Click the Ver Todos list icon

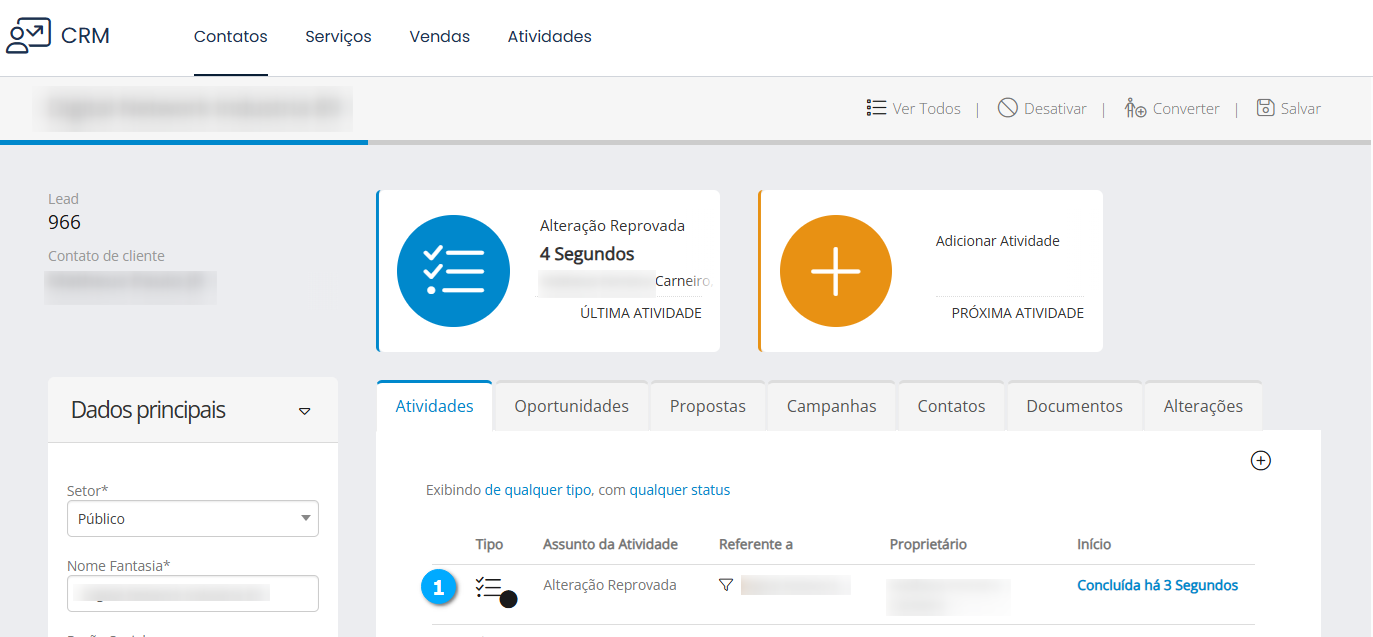pyautogui.click(x=876, y=108)
